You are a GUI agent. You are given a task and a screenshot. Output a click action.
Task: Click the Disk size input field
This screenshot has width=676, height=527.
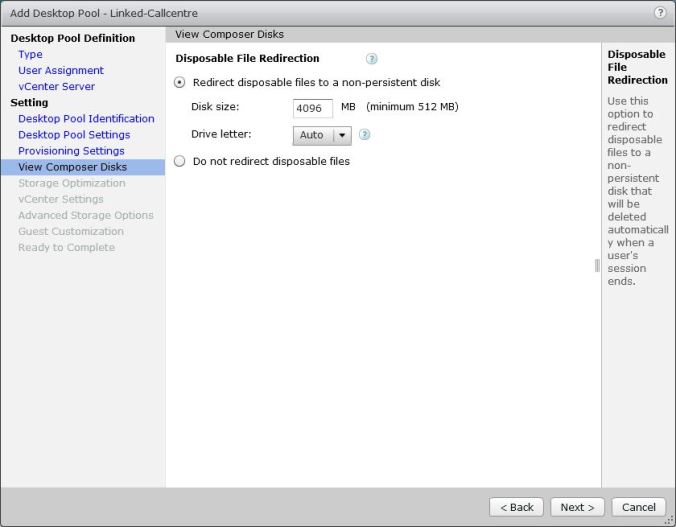313,108
